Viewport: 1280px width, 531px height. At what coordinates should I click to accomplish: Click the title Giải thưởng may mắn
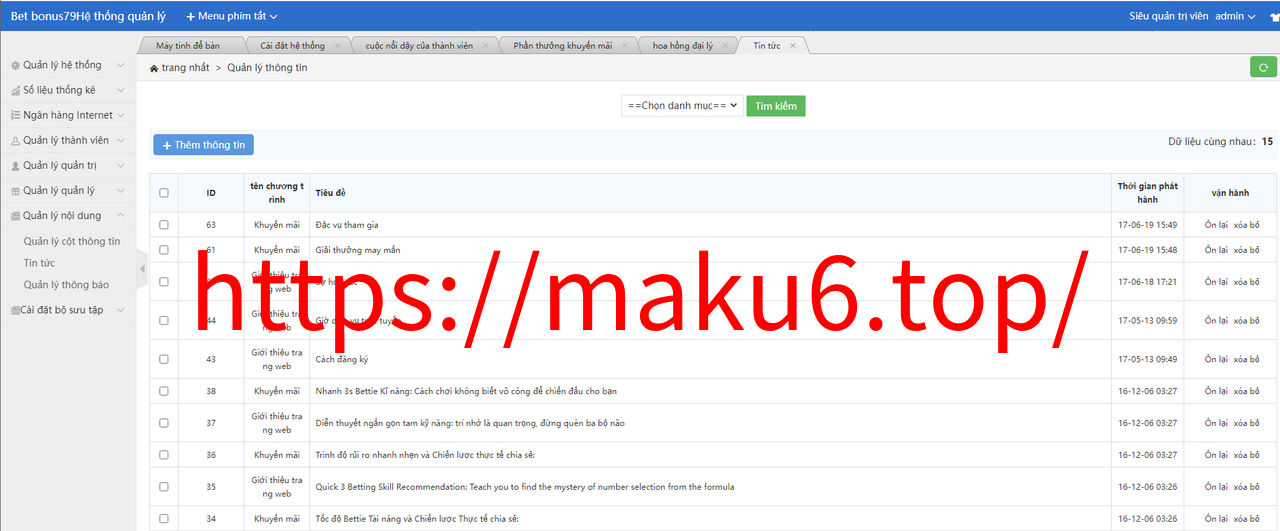pos(358,250)
